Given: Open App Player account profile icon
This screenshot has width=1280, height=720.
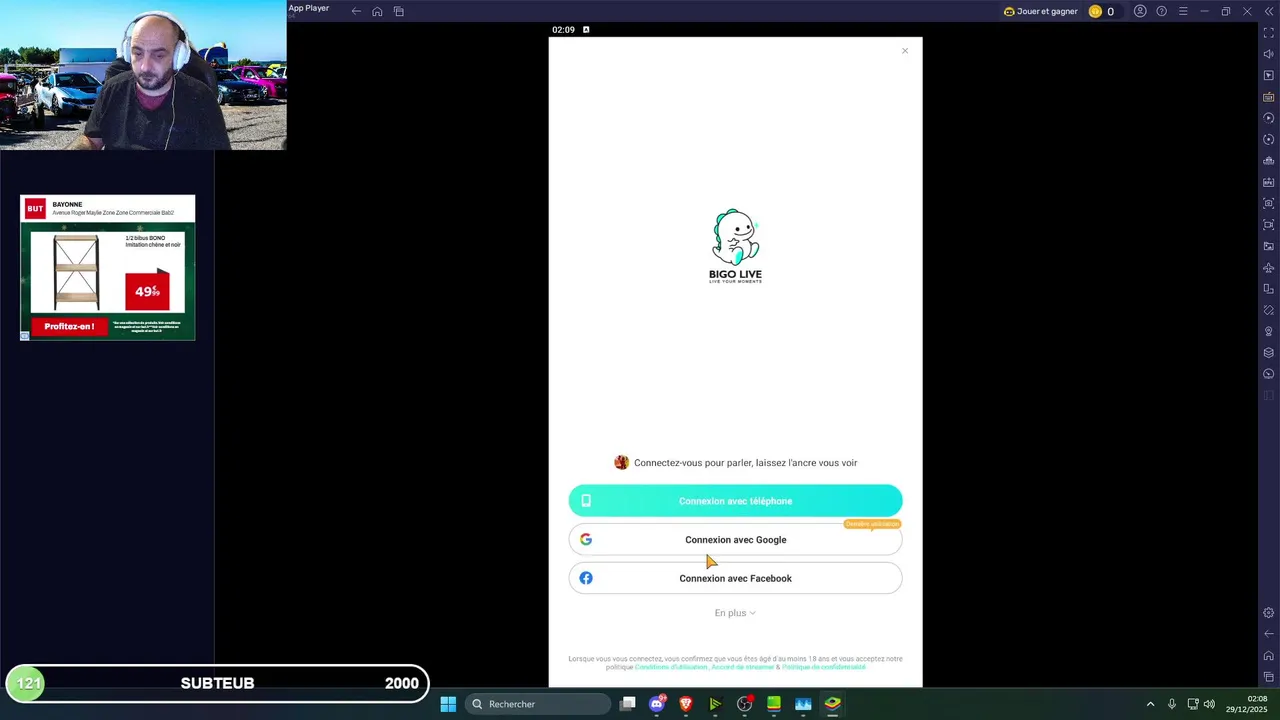Looking at the screenshot, I should click(x=1140, y=11).
